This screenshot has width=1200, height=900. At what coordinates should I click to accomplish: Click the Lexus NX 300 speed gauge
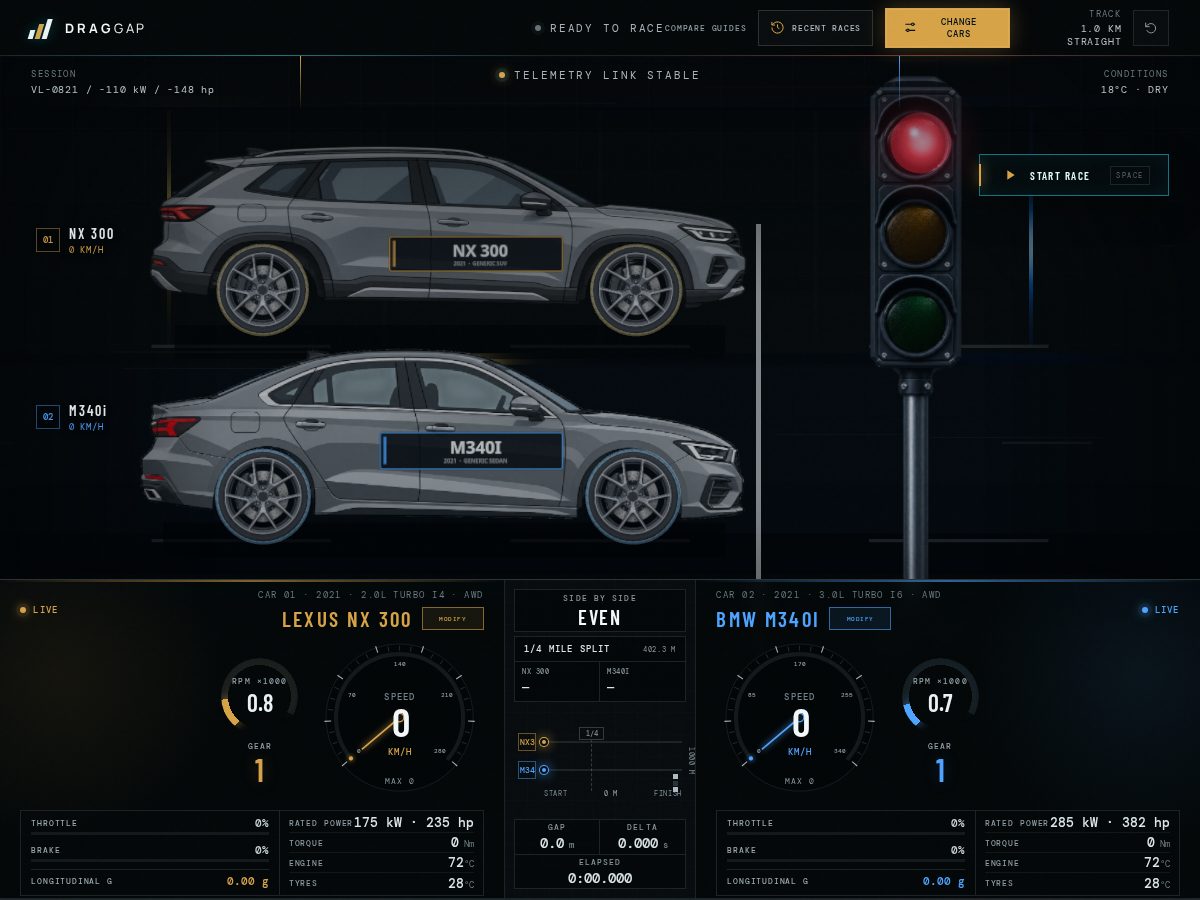click(400, 718)
